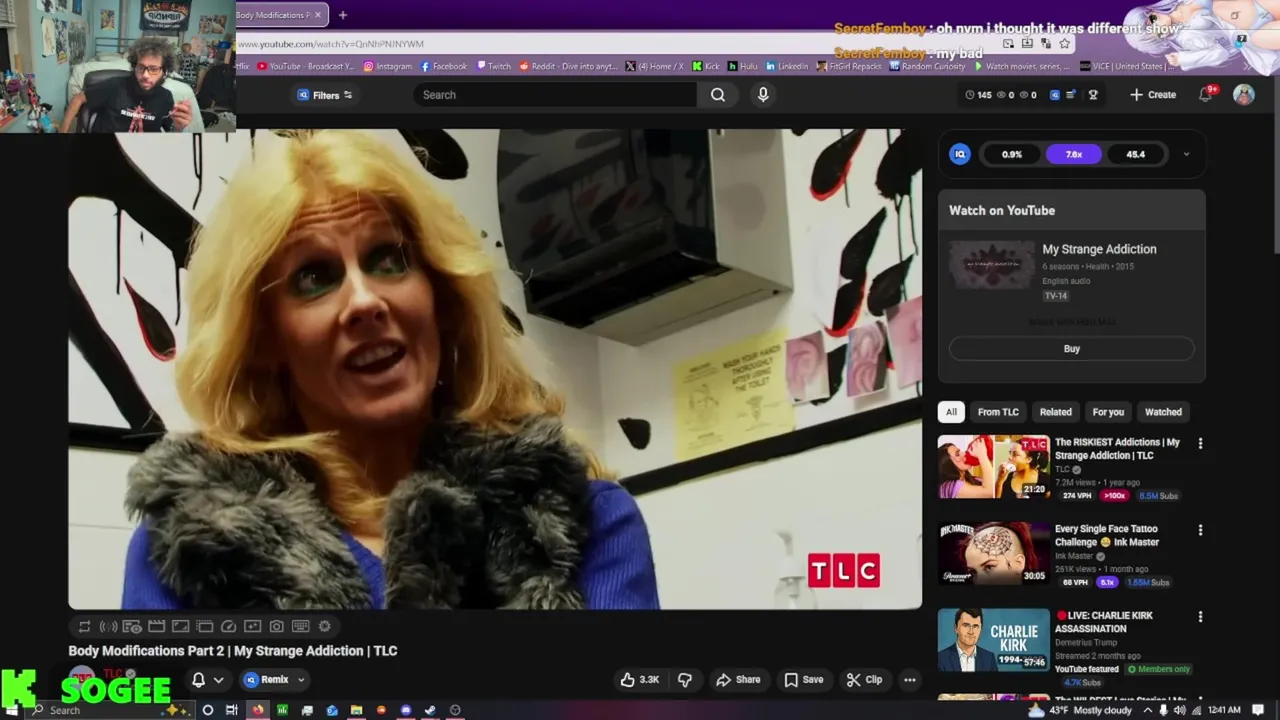This screenshot has height=720, width=1280.
Task: Bookmark this page with the star icon
Action: pyautogui.click(x=1064, y=44)
